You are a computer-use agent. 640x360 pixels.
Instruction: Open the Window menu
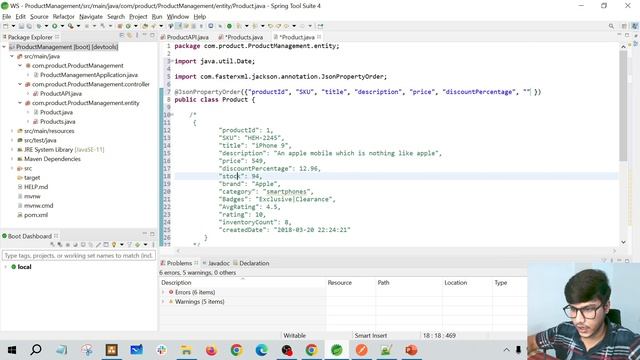178,17
